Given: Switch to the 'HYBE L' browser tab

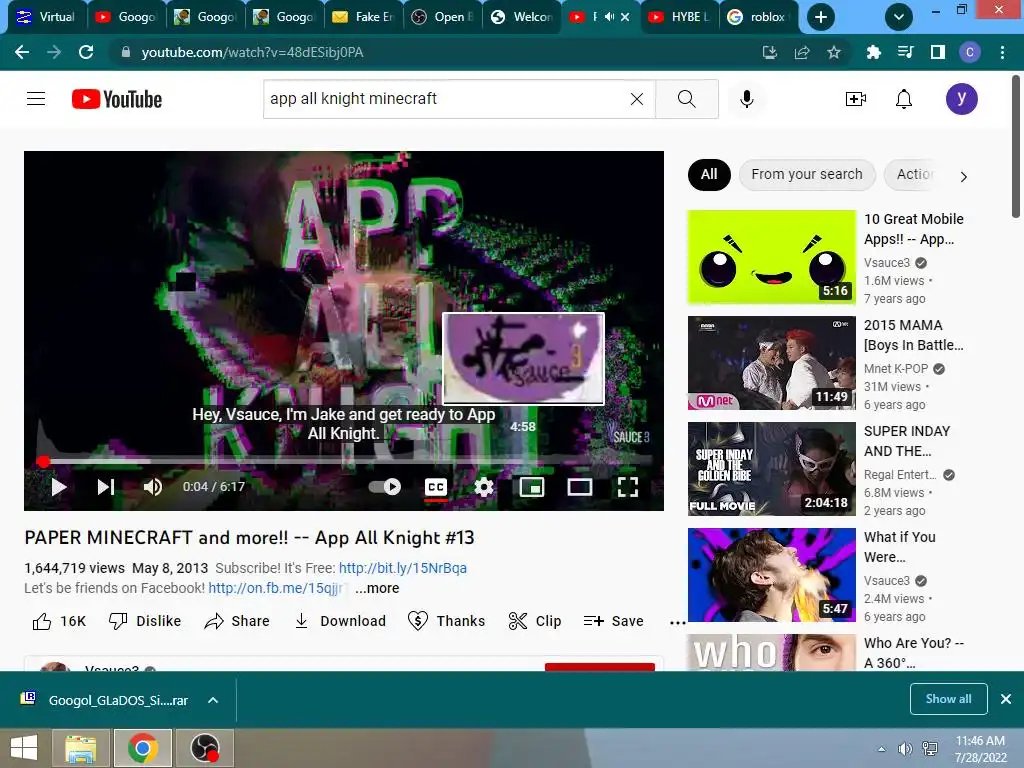Looking at the screenshot, I should tap(680, 17).
